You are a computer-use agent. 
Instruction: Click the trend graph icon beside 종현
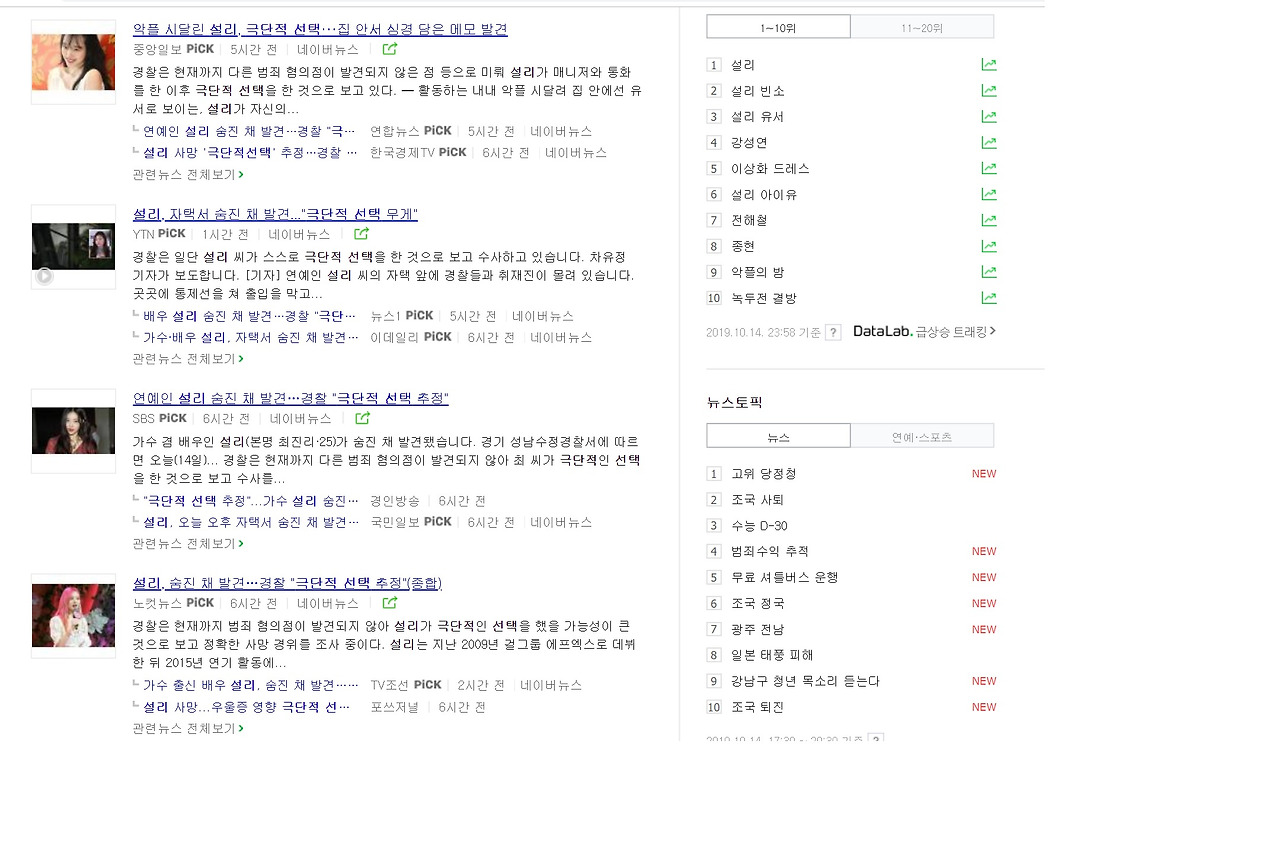pyautogui.click(x=989, y=246)
